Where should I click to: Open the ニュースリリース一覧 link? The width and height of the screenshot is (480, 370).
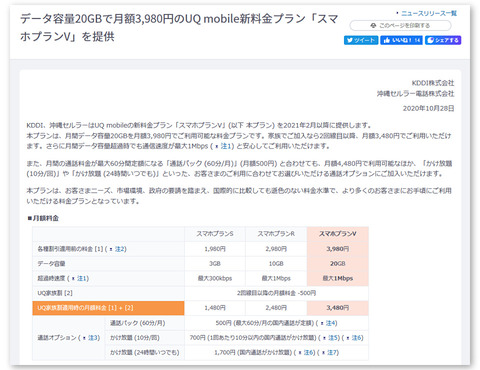(x=429, y=13)
